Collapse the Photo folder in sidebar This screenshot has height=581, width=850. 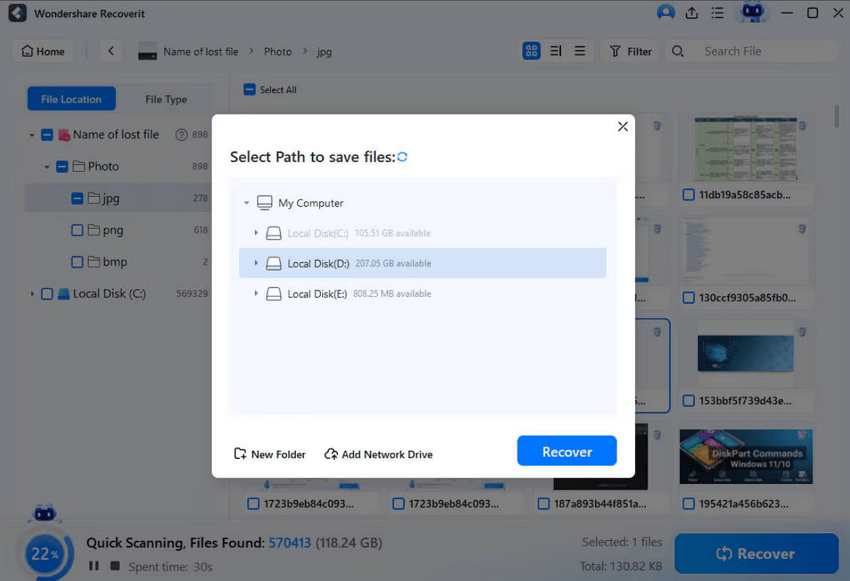45,166
